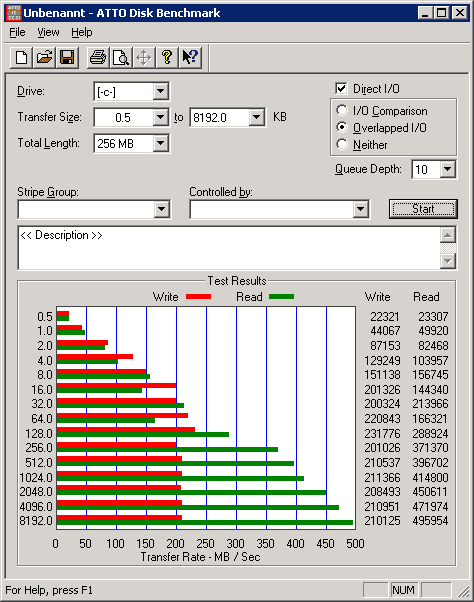Click the Transfer Rate - MB / Sec axis label
This screenshot has width=474, height=602.
click(x=200, y=557)
